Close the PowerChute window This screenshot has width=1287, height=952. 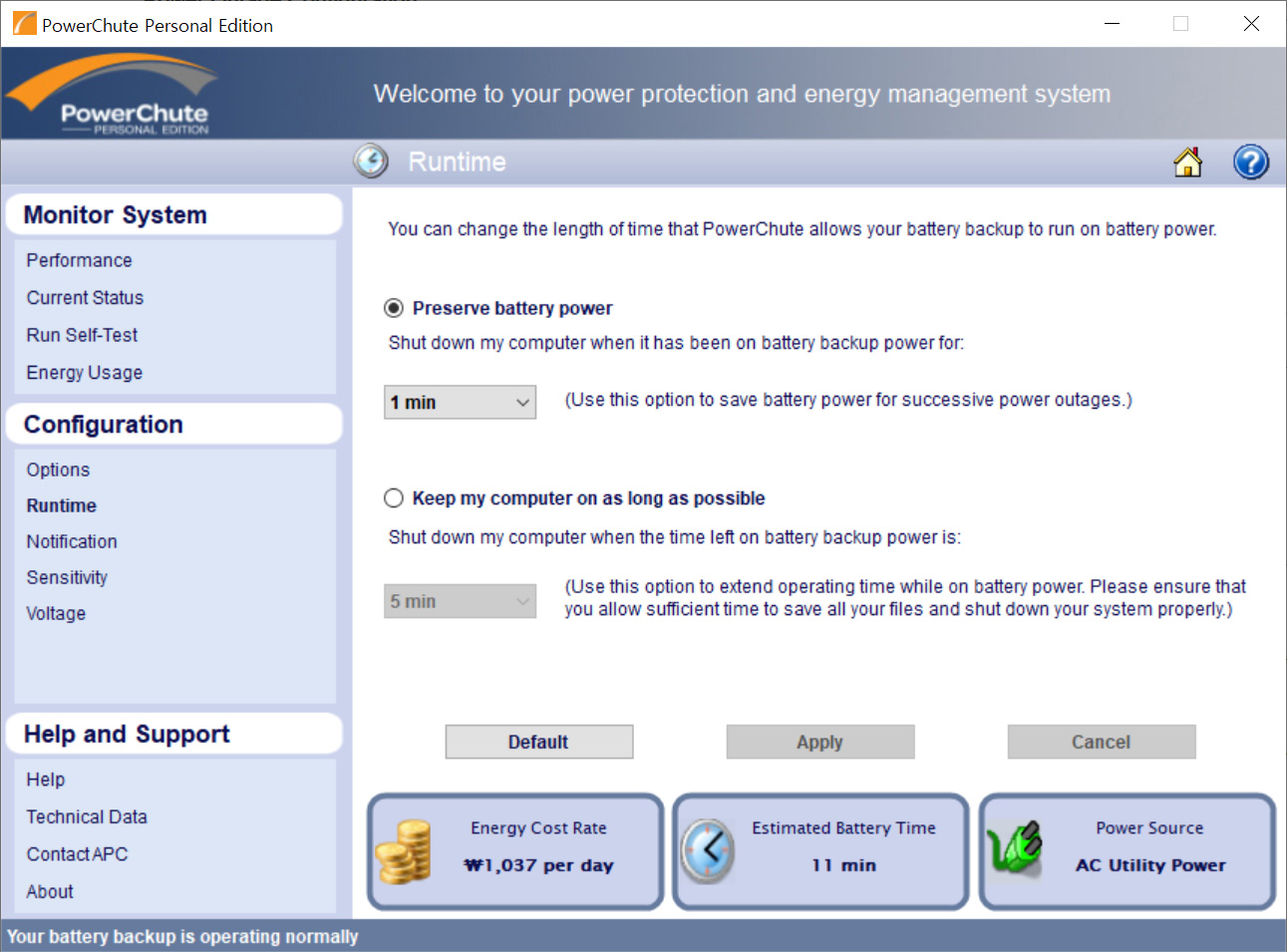tap(1251, 23)
